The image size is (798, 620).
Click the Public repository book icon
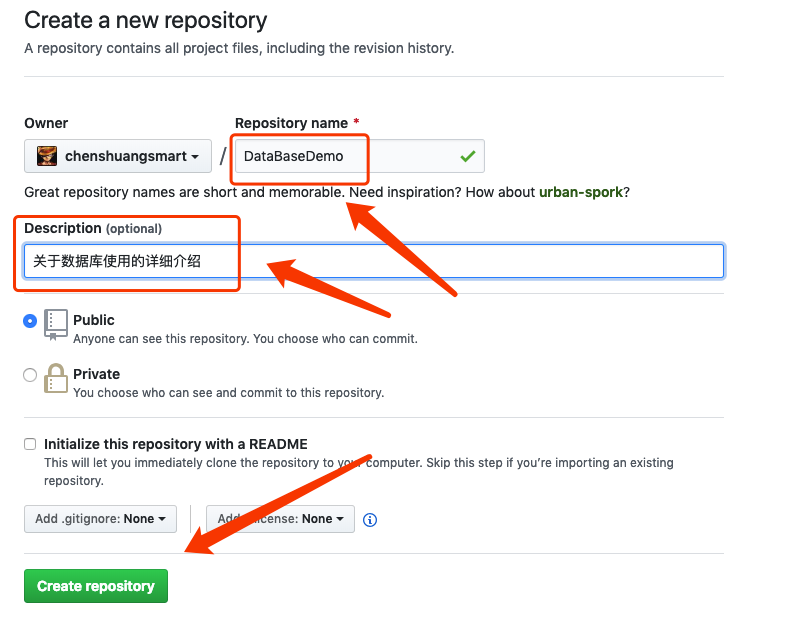(x=55, y=325)
